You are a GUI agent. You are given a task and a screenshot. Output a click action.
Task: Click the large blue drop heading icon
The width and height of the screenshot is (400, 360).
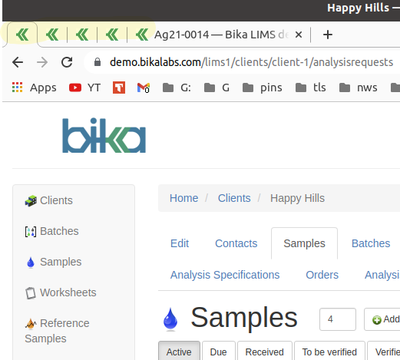click(x=170, y=319)
